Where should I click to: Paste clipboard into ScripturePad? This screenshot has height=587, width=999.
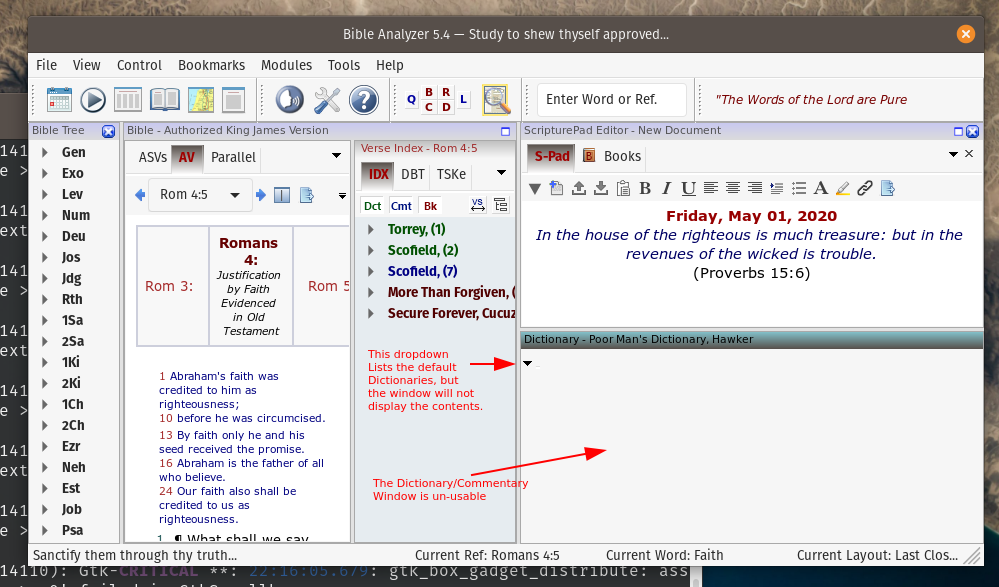[623, 188]
